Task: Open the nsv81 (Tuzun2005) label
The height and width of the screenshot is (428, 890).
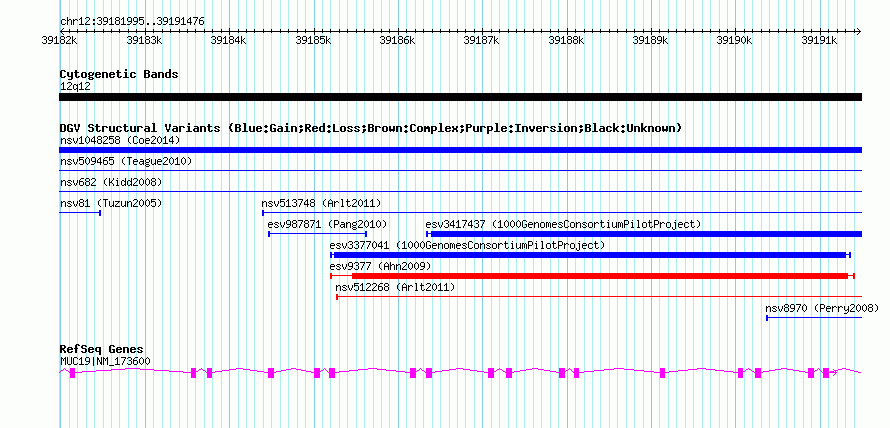Action: point(111,203)
